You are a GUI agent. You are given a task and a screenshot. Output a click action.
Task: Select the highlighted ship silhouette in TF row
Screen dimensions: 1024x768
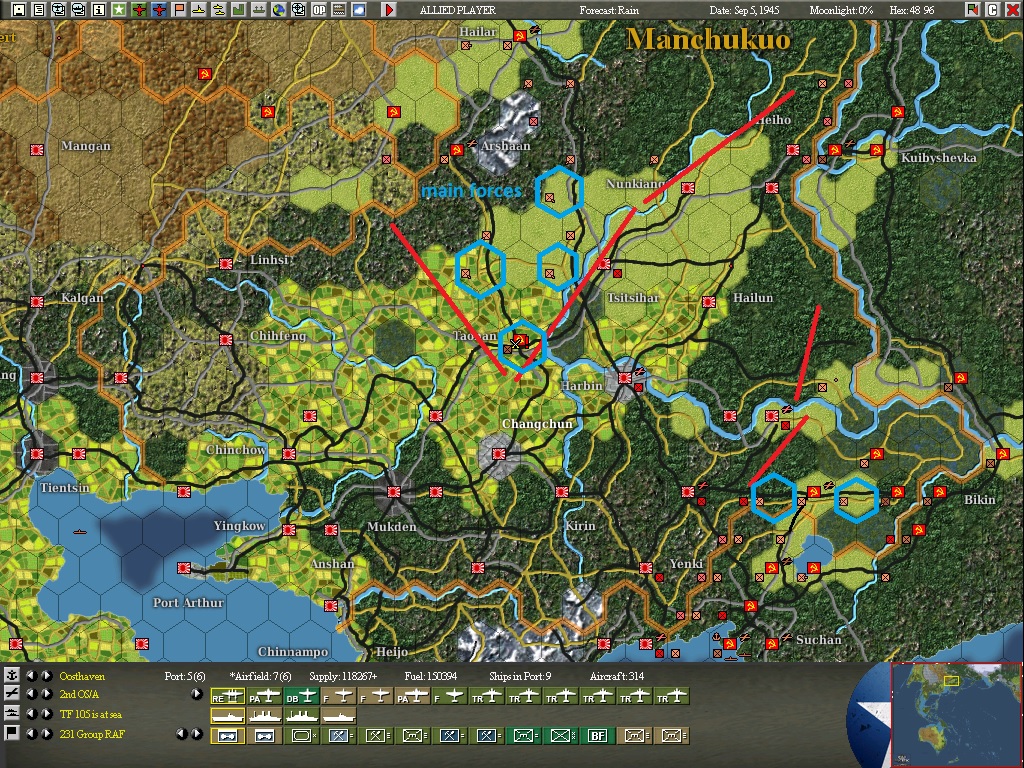click(x=228, y=716)
